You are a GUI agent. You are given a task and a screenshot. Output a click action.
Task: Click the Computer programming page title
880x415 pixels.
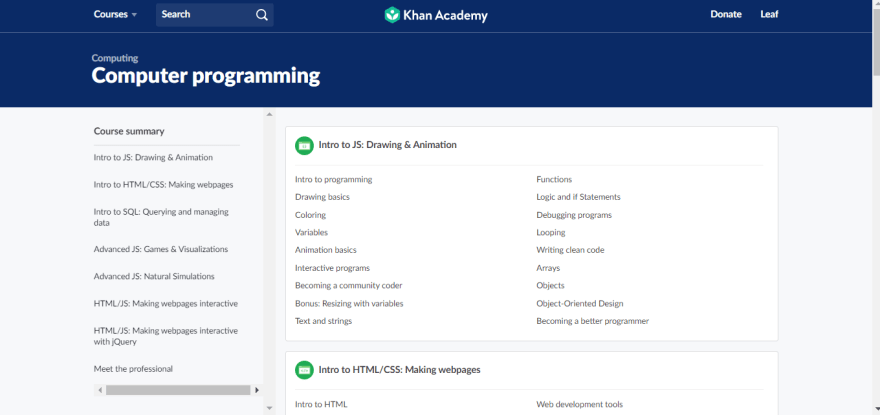coord(206,76)
